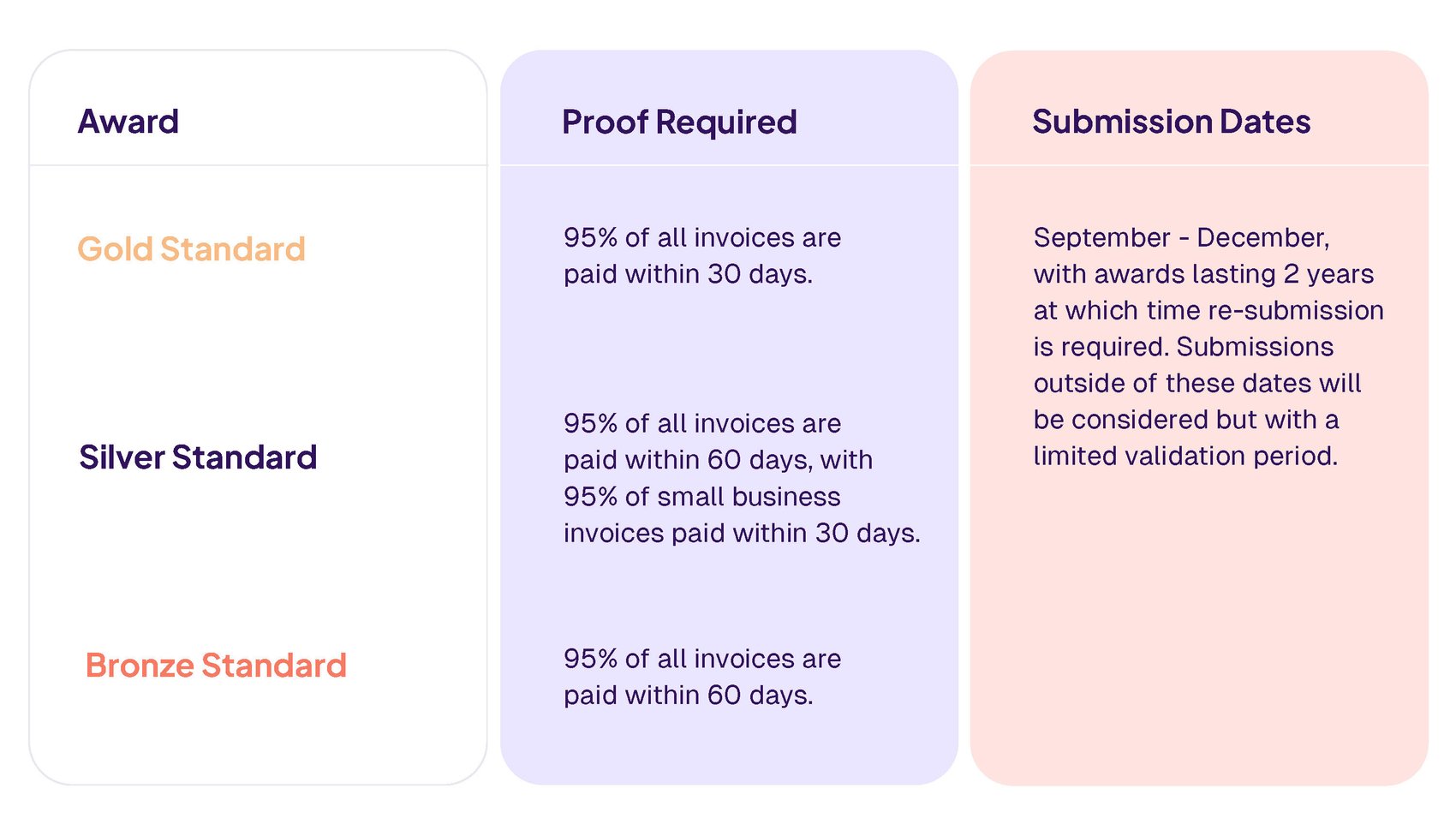Image resolution: width=1456 pixels, height=836 pixels.
Task: Click the "outside of these dates will" line
Action: tap(1196, 383)
